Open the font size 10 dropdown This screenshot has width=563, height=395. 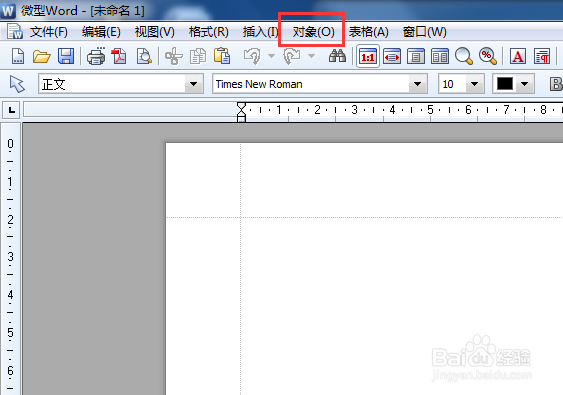474,84
